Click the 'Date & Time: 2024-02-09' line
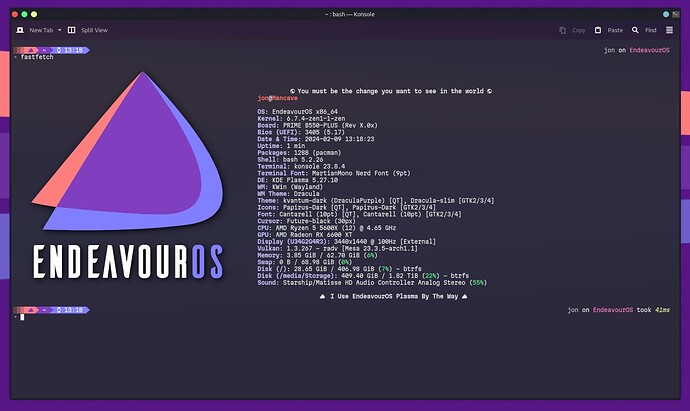Screen dimensions: 690x411 point(316,139)
